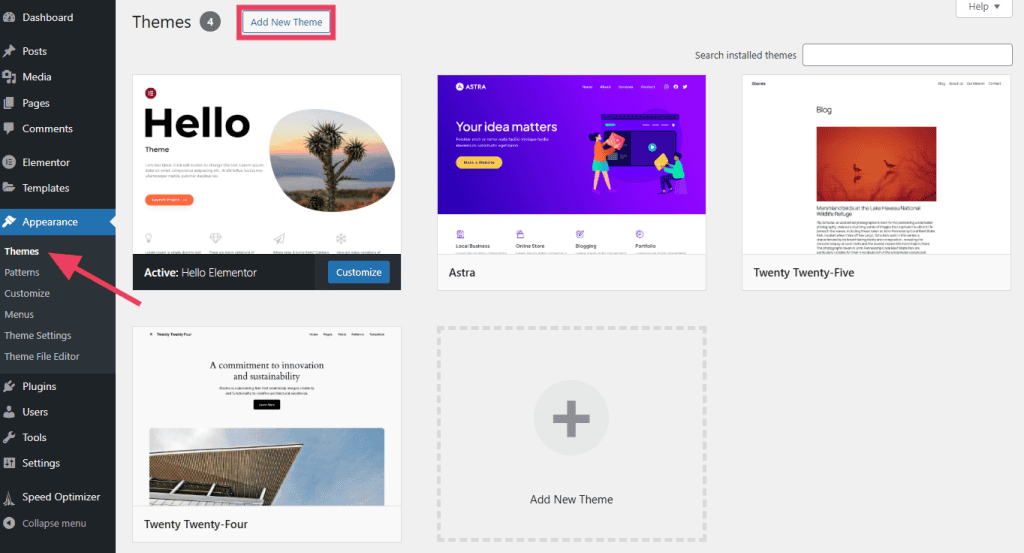Click the theme count badge showing 4
The image size is (1024, 553).
(210, 22)
